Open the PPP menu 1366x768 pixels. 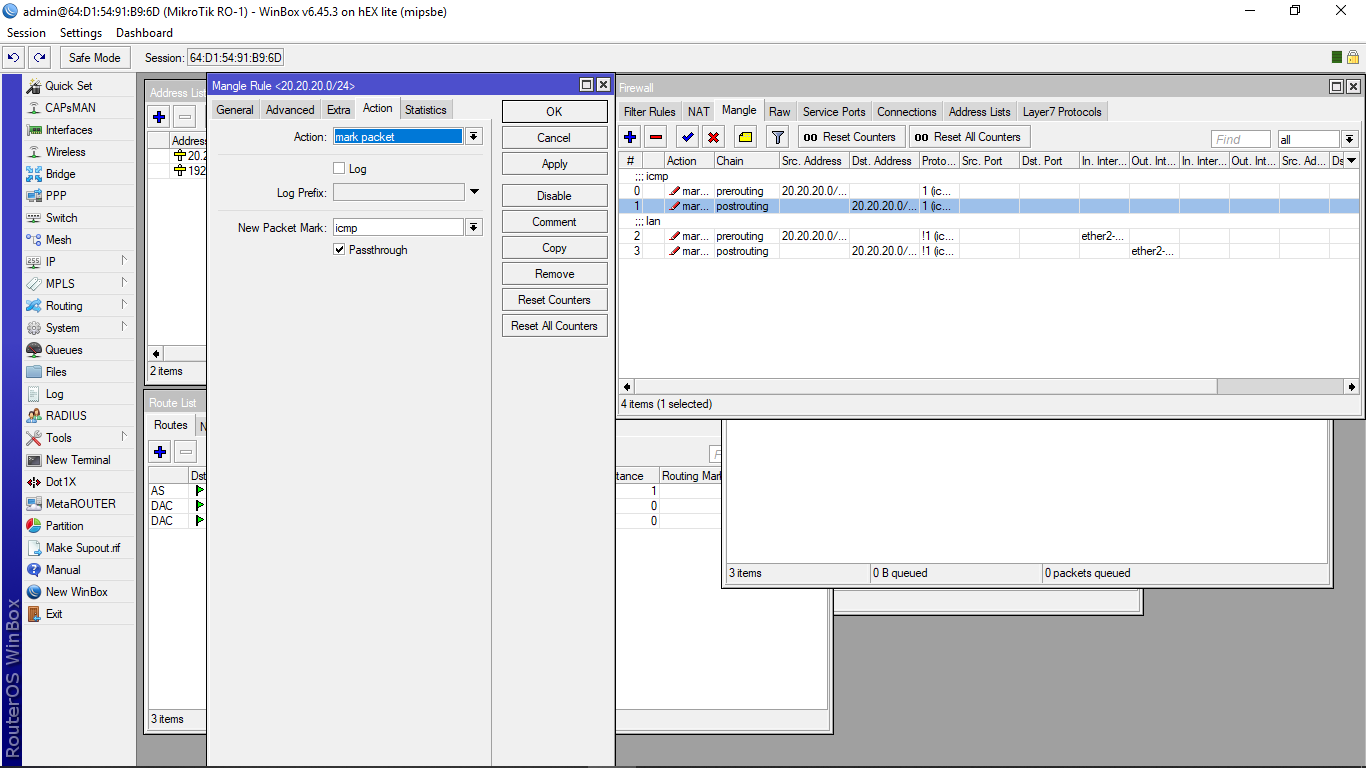coord(56,196)
